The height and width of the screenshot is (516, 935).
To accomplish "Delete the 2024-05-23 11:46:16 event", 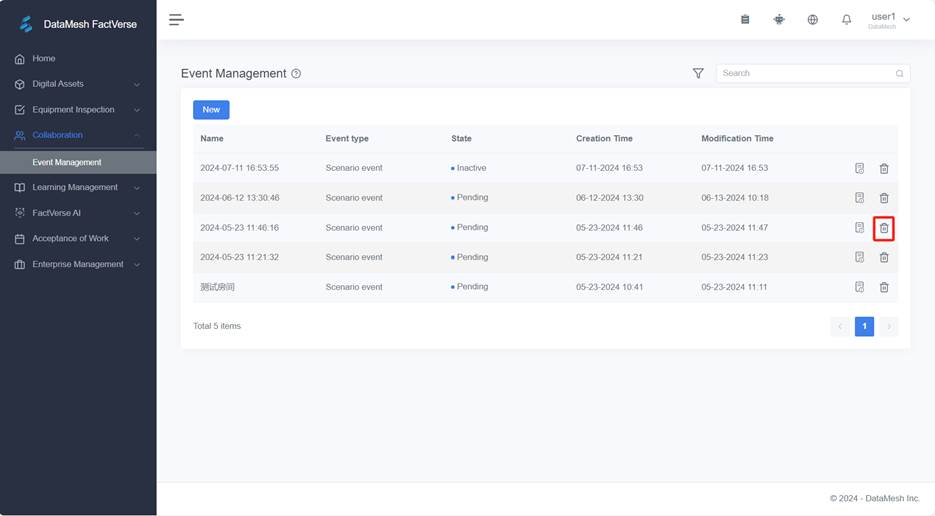I will tap(884, 228).
